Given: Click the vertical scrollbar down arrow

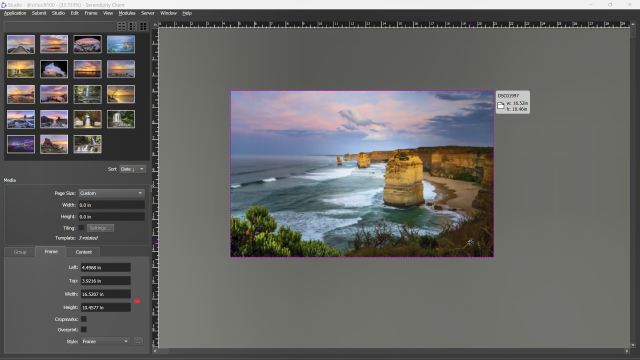Looking at the screenshot, I should coord(633,345).
